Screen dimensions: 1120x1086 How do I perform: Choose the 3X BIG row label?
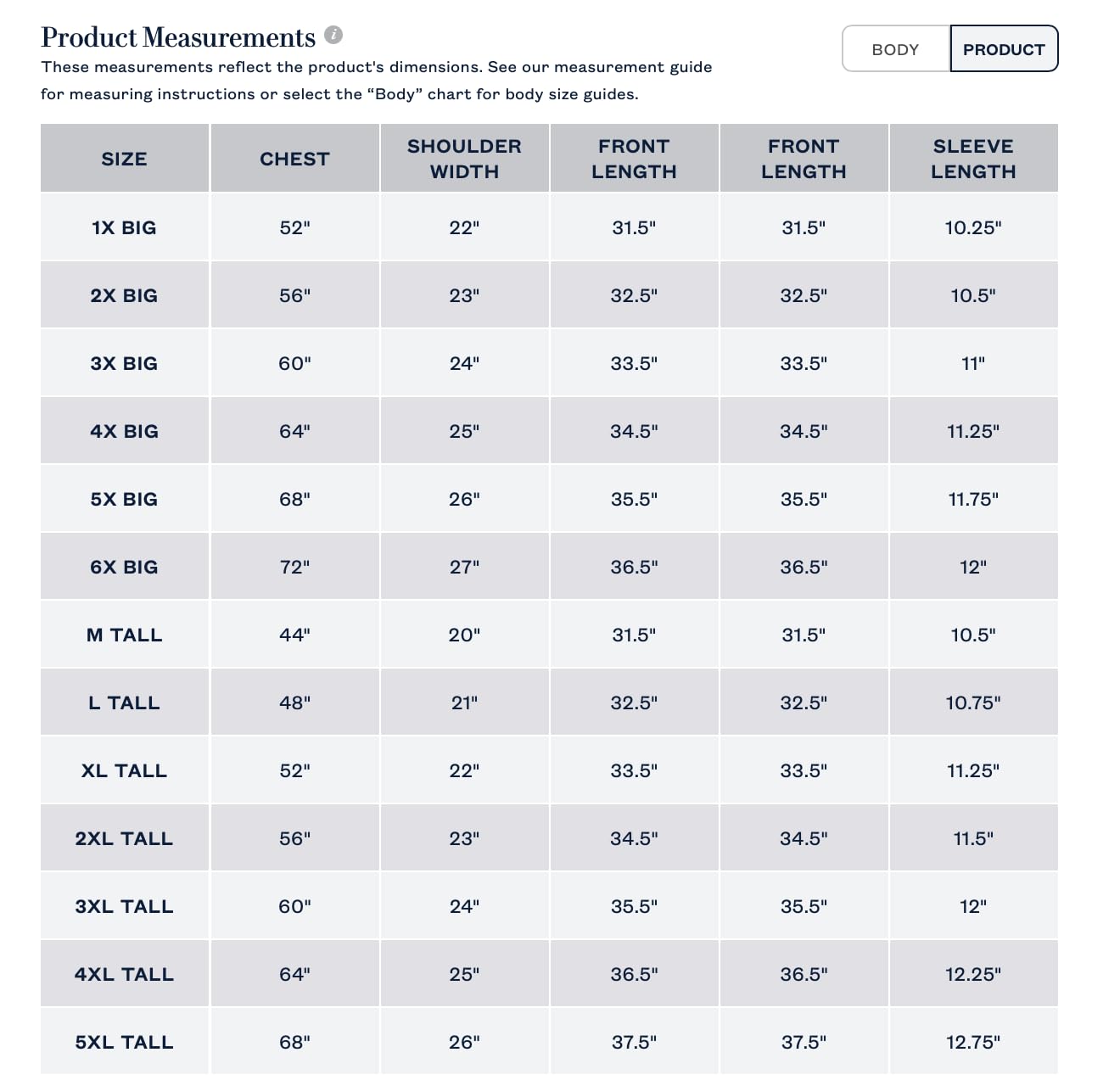(125, 363)
